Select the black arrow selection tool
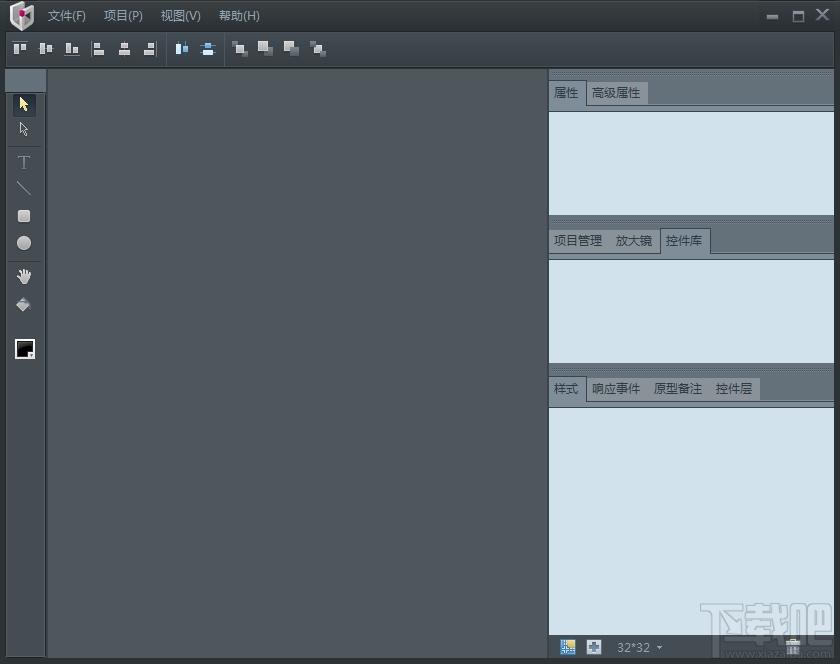The height and width of the screenshot is (664, 840). [x=24, y=103]
